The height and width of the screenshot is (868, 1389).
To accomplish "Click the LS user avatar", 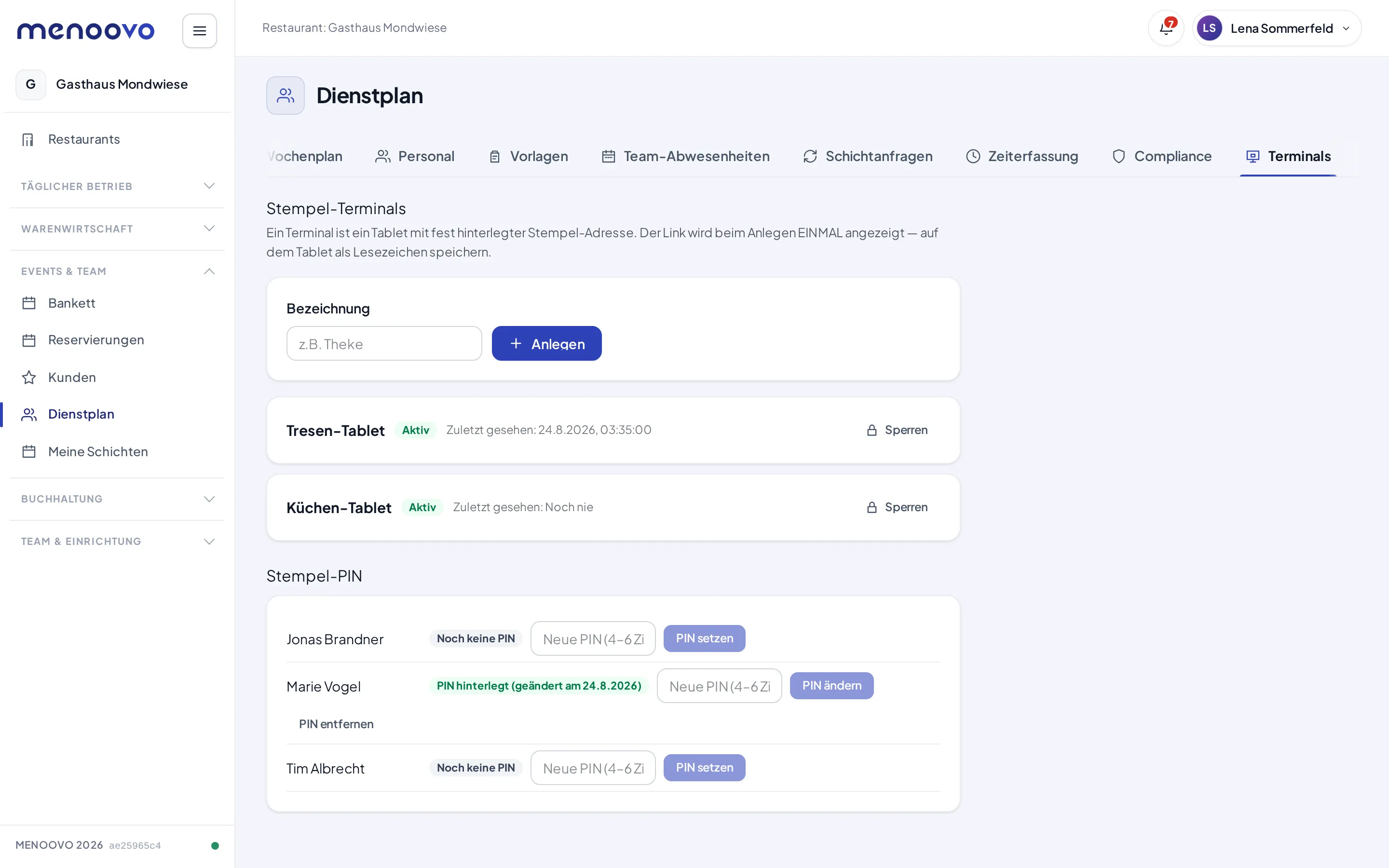I will pyautogui.click(x=1209, y=28).
